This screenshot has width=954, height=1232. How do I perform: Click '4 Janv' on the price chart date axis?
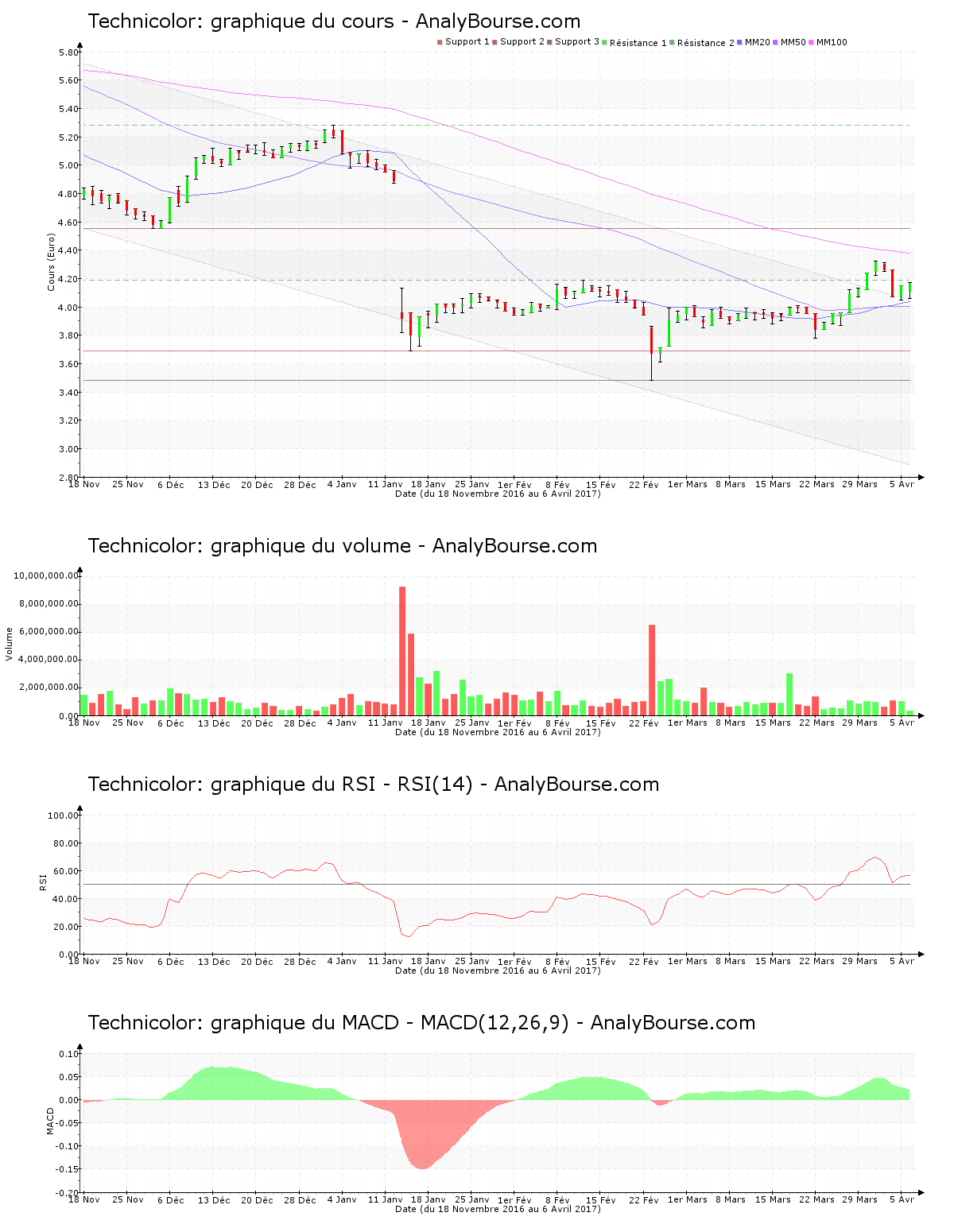pos(342,484)
